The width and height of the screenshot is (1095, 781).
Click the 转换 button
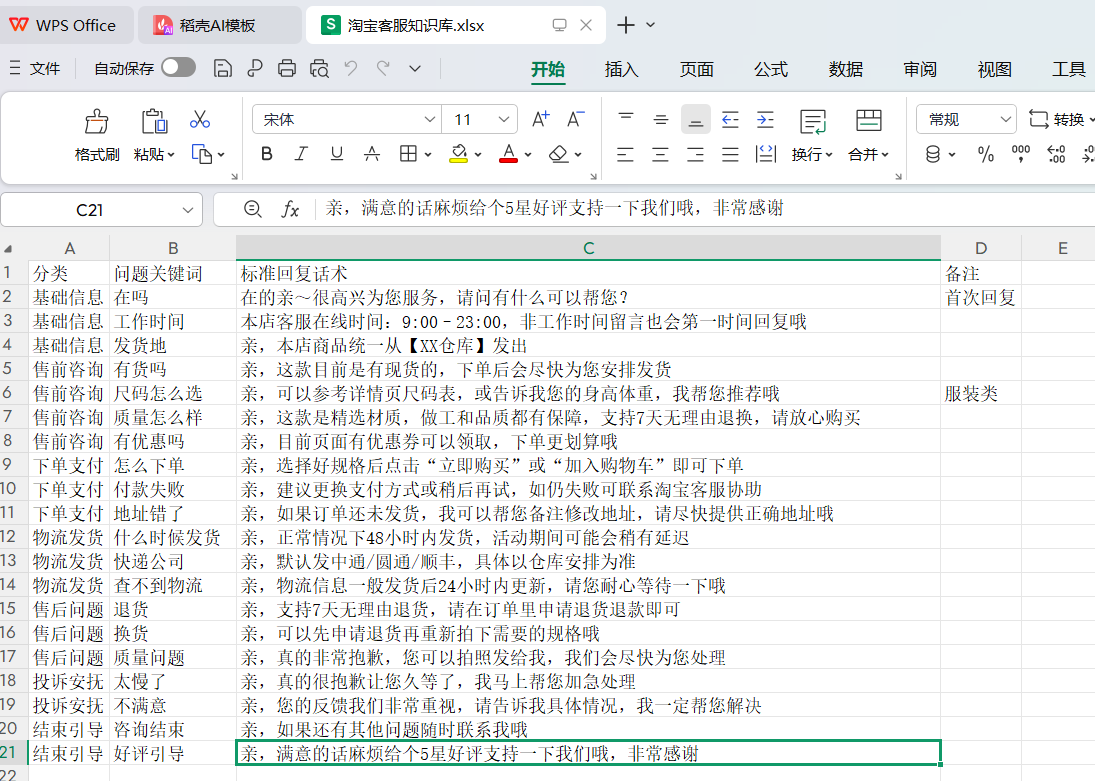(x=1059, y=119)
